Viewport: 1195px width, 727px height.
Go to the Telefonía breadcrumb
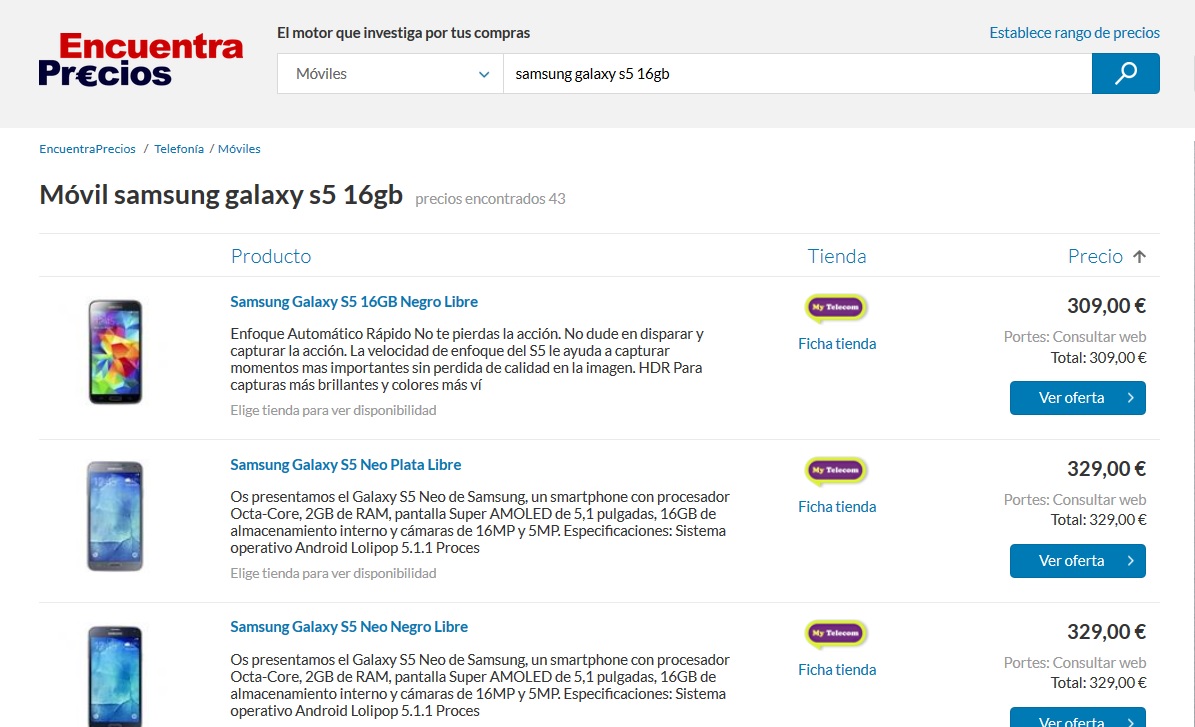point(179,149)
